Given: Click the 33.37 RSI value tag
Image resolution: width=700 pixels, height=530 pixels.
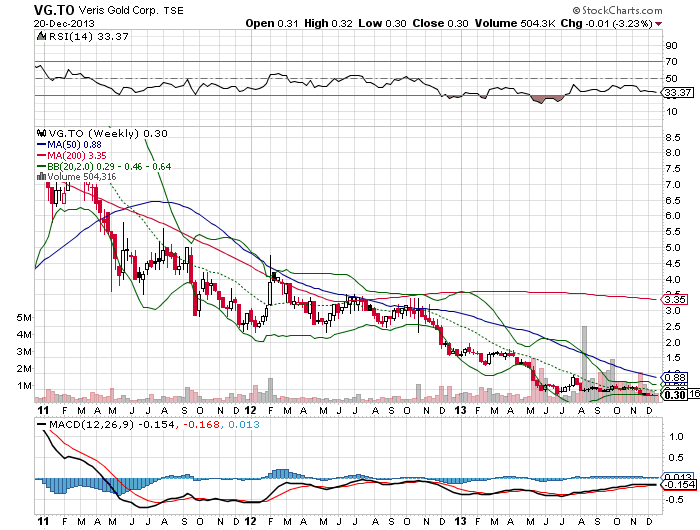Looking at the screenshot, I should [x=678, y=93].
